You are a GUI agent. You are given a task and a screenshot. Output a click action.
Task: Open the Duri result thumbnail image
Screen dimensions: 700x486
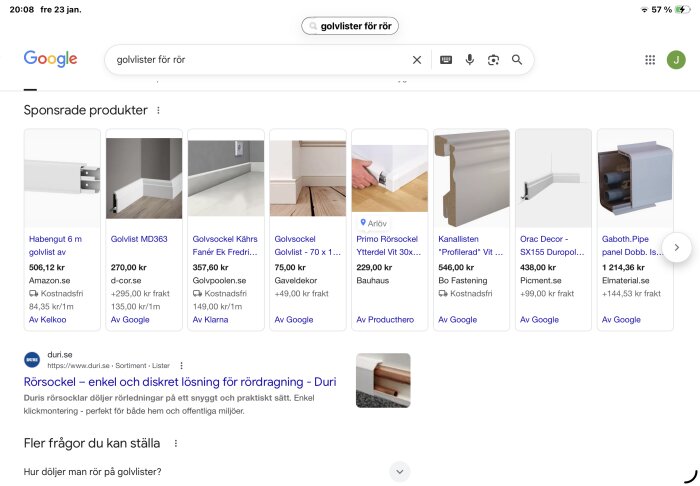[383, 380]
